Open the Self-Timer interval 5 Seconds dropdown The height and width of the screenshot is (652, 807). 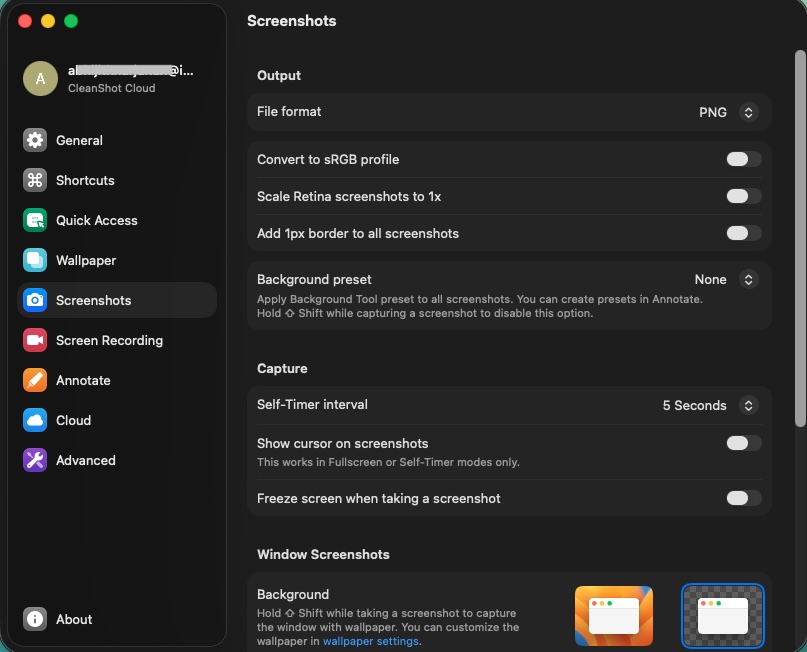tap(710, 406)
